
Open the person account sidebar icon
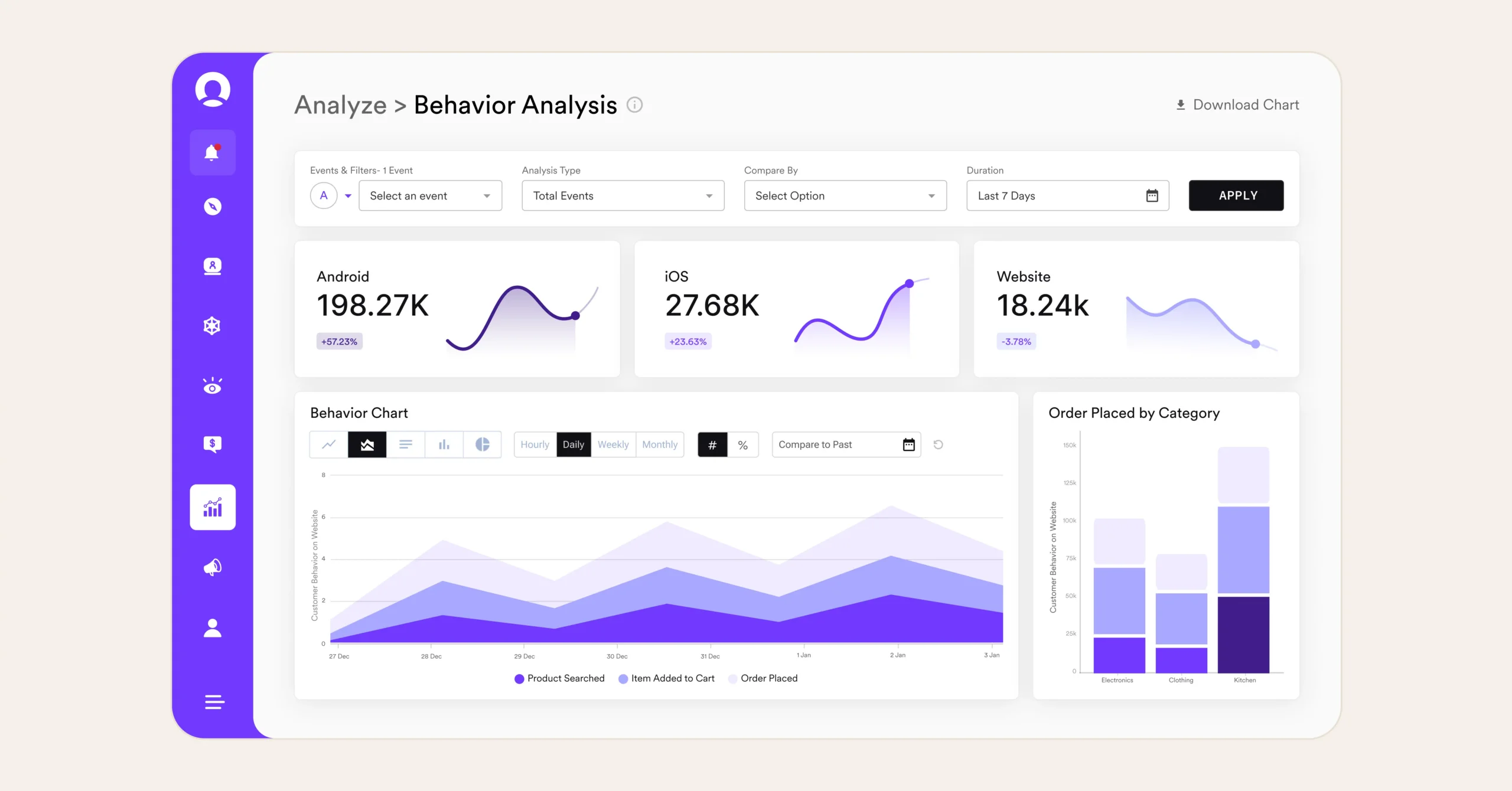tap(213, 627)
